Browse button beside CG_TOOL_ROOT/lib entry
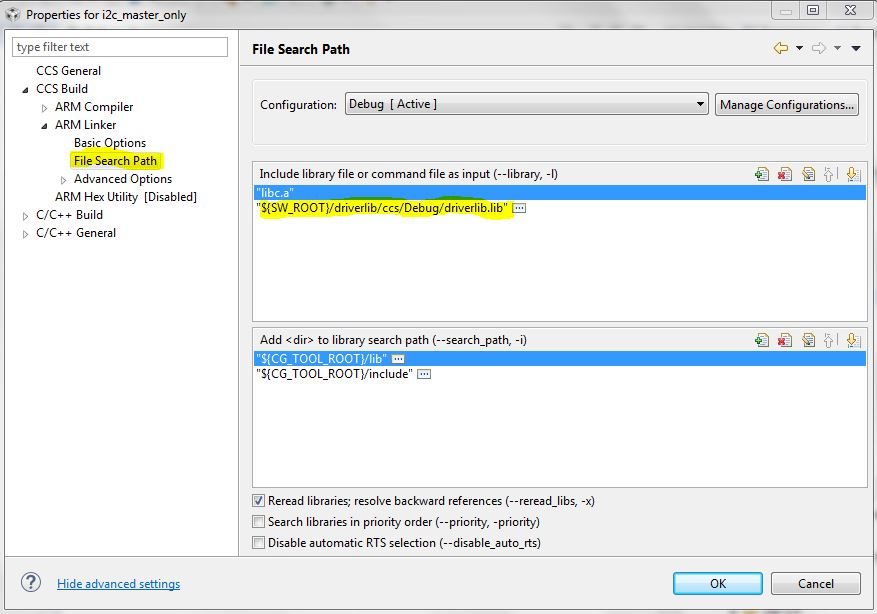Screen dimensions: 877x614 tap(398, 358)
